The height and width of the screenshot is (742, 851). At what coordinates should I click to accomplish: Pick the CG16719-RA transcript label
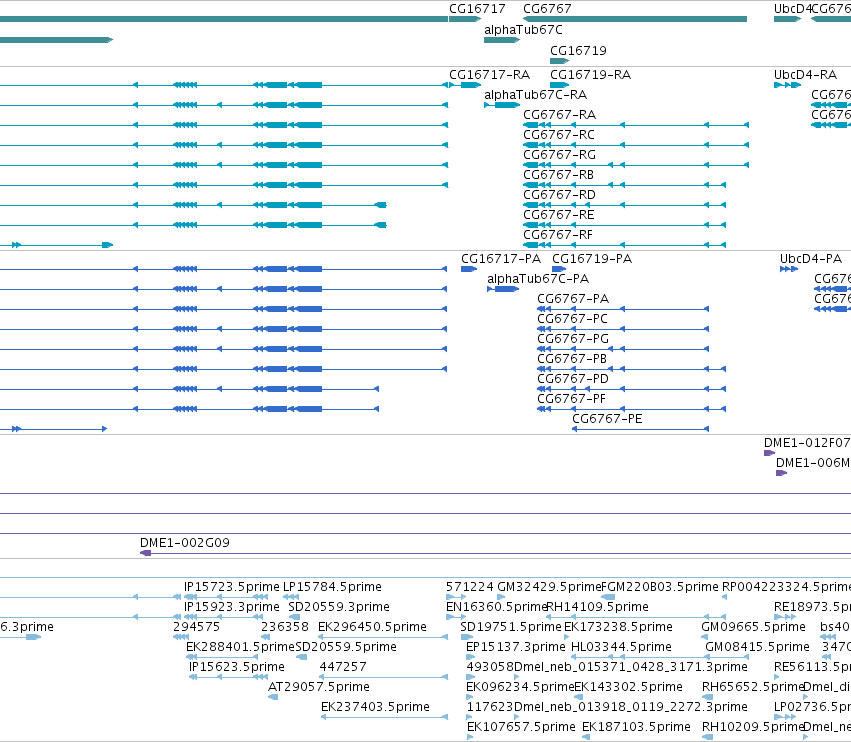[590, 74]
